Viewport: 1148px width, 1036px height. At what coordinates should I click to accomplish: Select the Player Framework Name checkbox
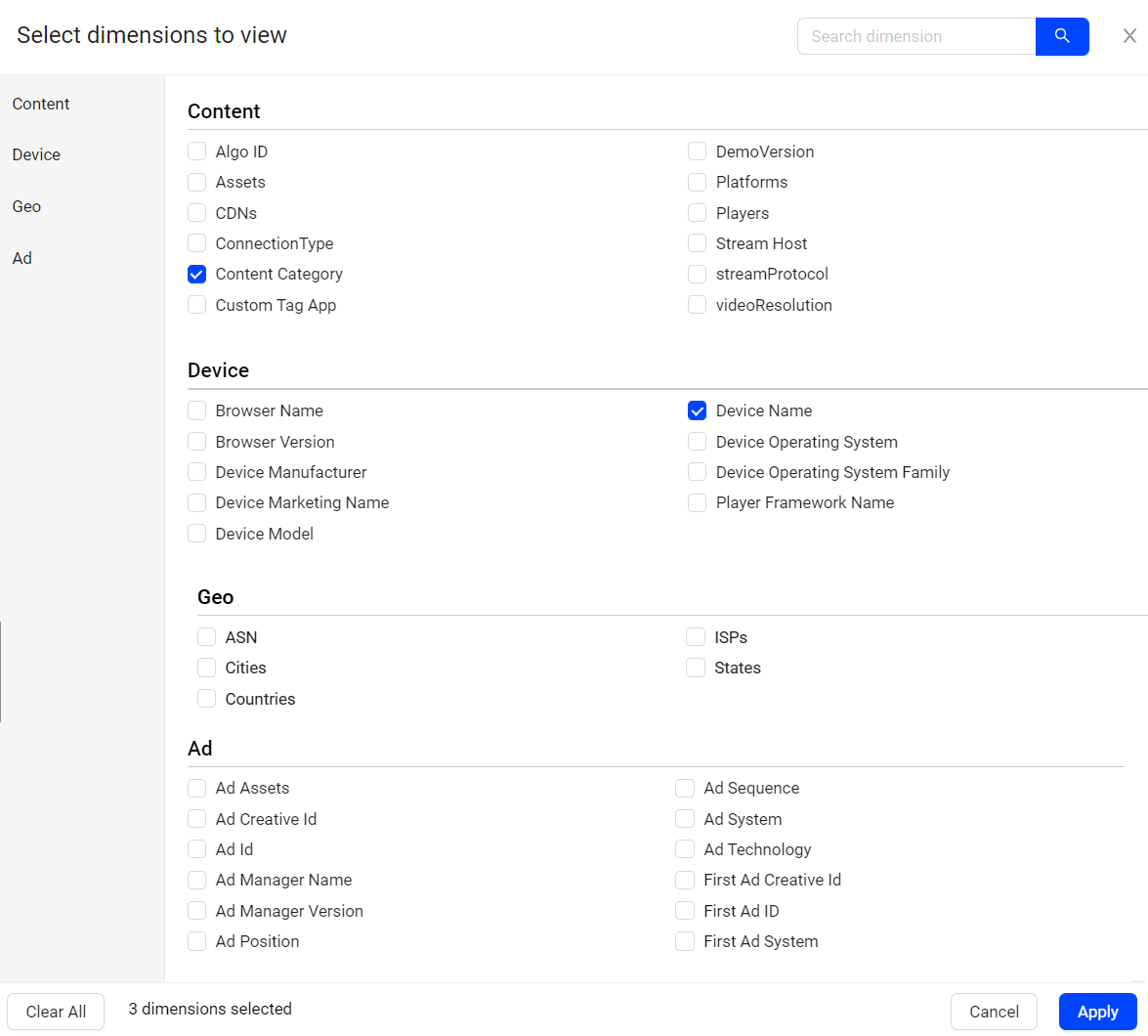[x=698, y=502]
